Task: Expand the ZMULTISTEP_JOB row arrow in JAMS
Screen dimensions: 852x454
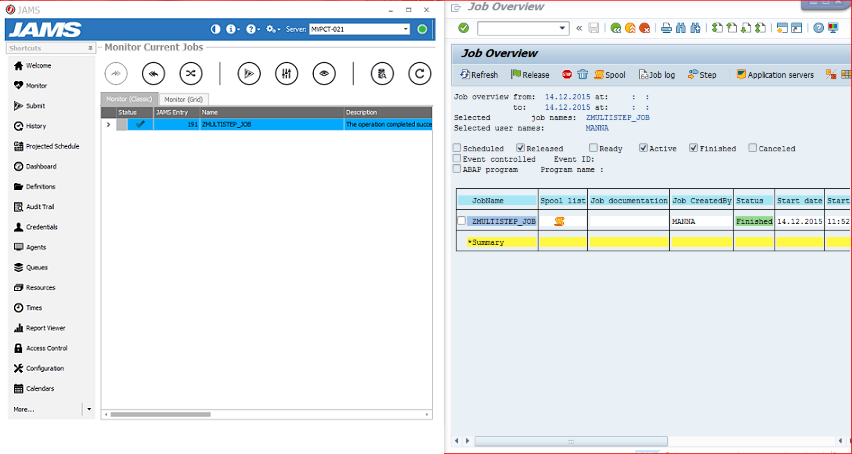Action: pos(108,125)
